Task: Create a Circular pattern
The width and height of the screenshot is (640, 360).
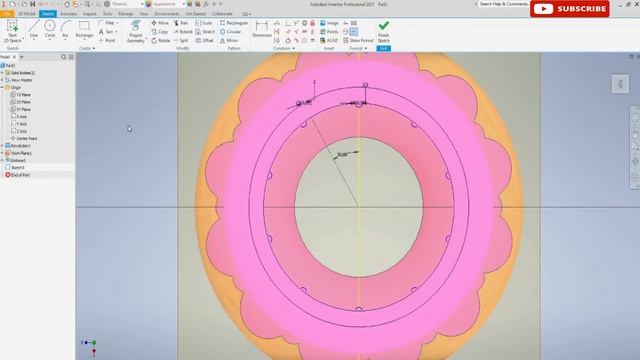Action: 231,32
